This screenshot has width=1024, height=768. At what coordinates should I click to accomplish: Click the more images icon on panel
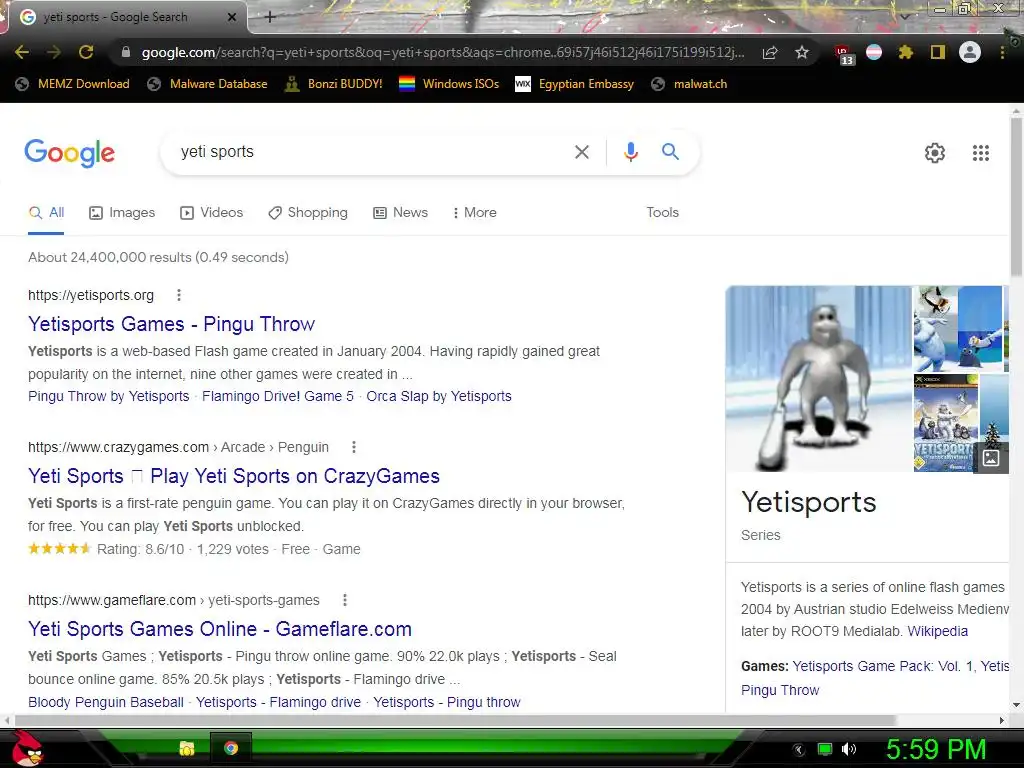(x=991, y=458)
